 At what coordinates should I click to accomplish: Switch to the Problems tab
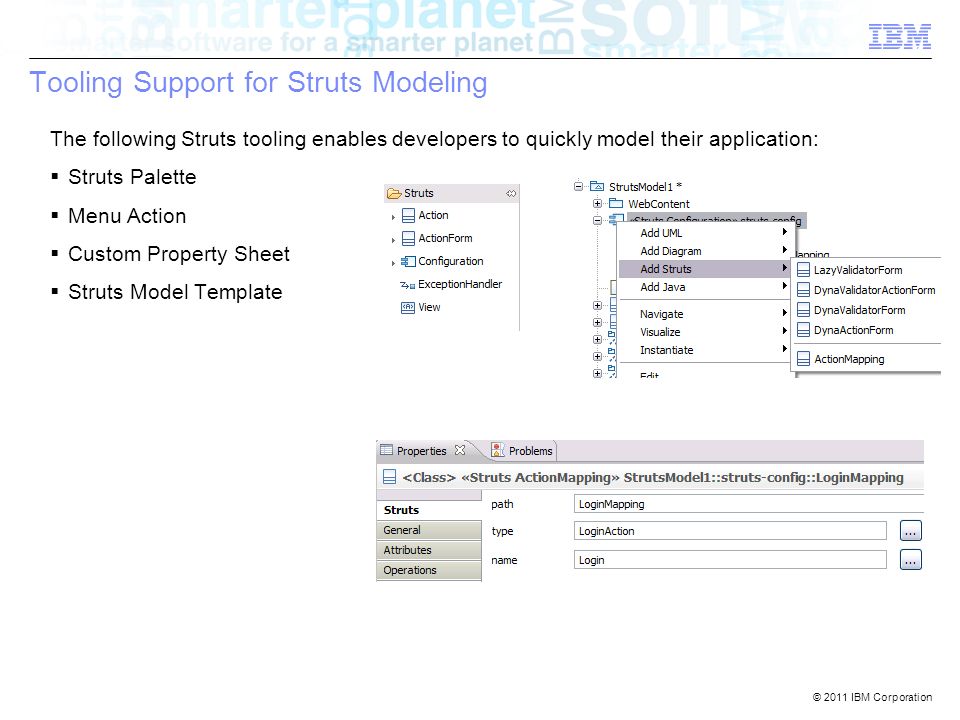523,451
